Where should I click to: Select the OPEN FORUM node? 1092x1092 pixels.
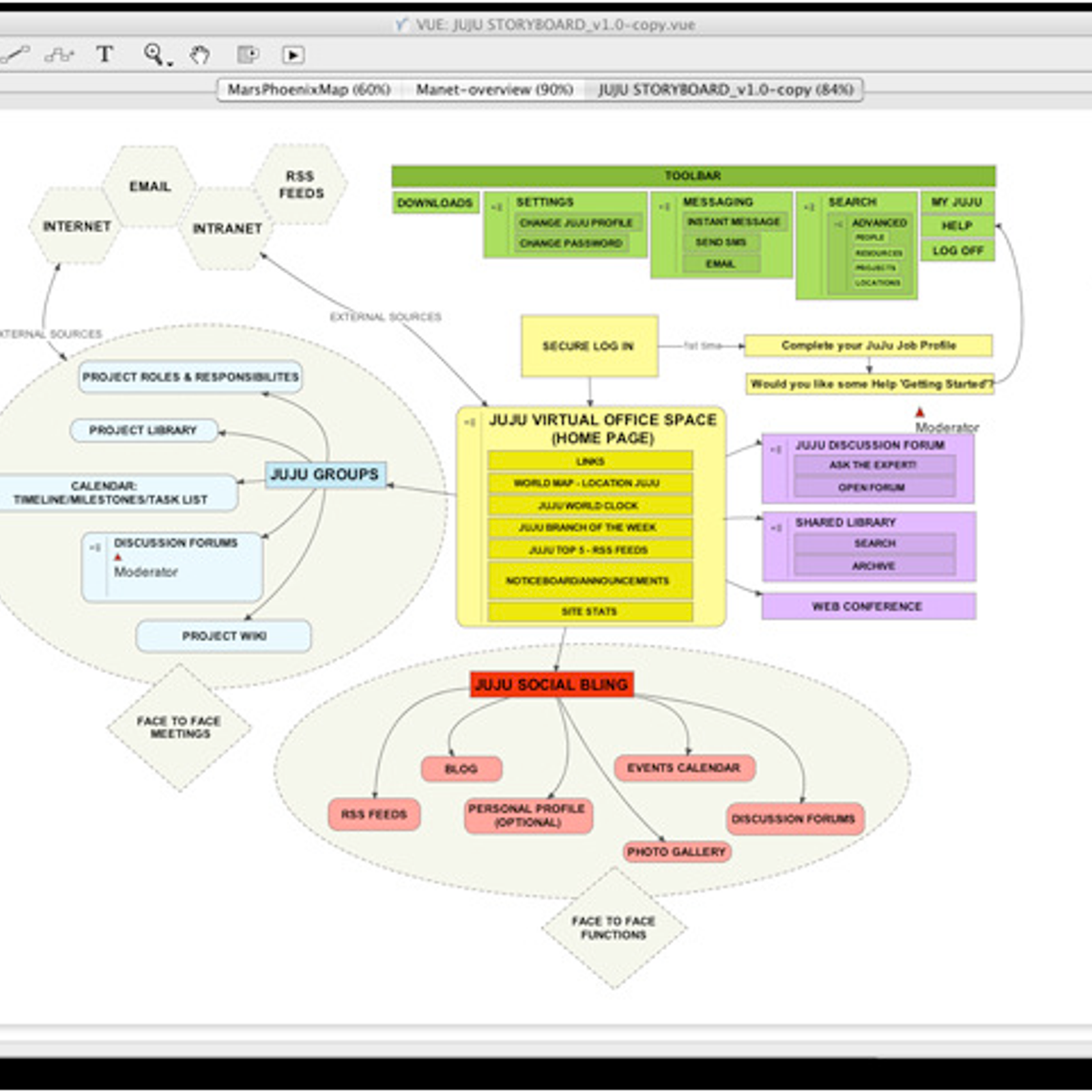[x=874, y=487]
